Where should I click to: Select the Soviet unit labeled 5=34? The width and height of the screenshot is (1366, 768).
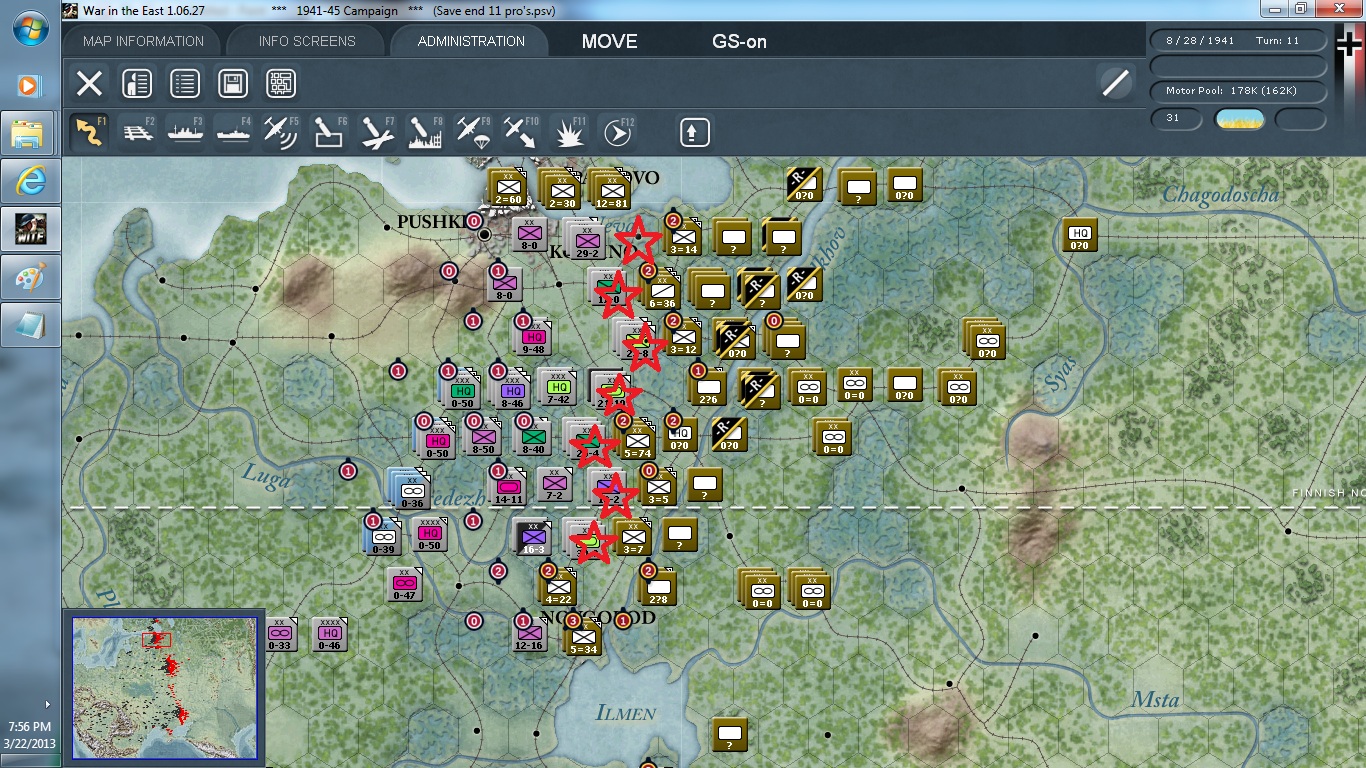coord(584,637)
